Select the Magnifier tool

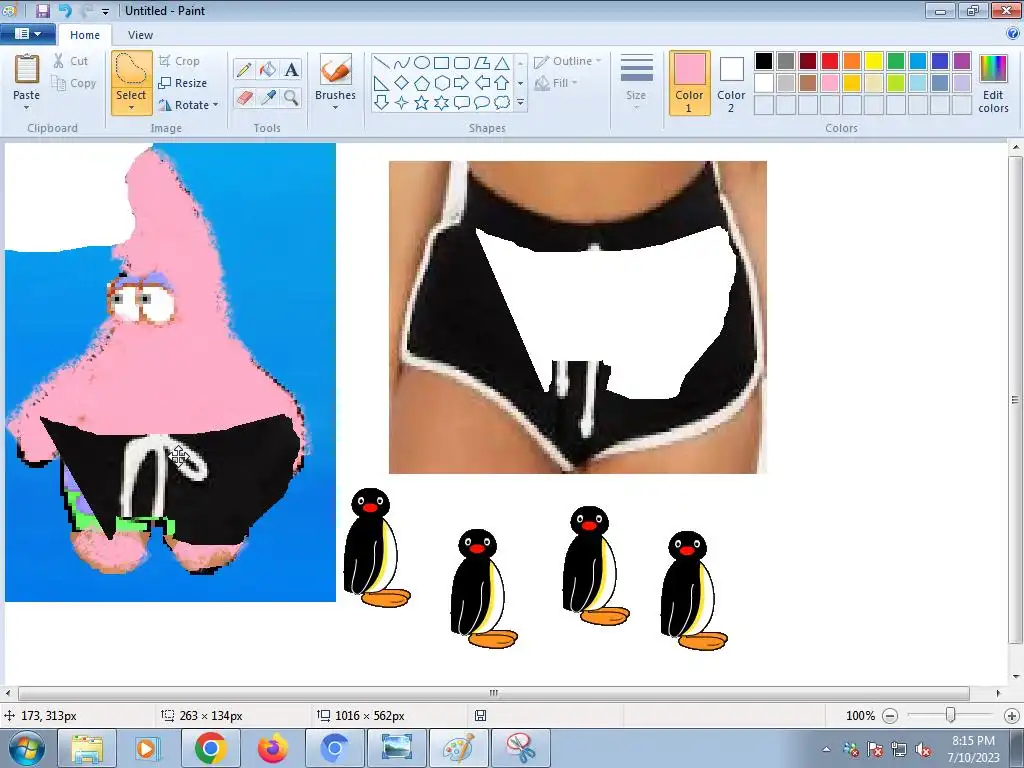[291, 98]
